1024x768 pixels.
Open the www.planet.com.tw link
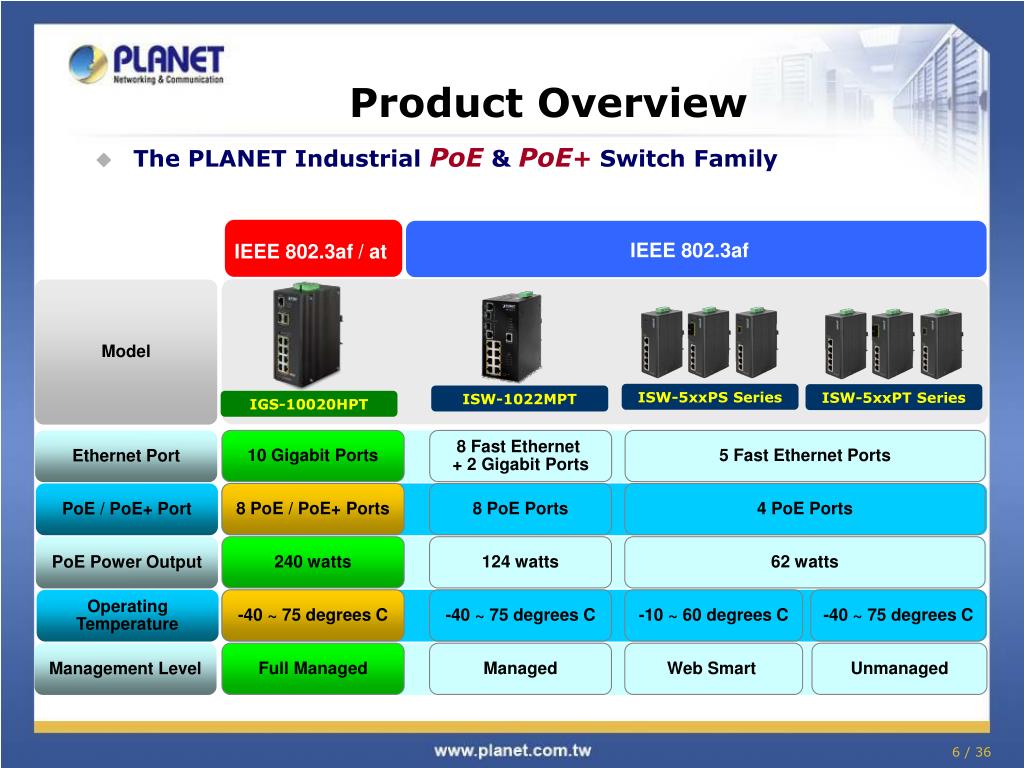click(513, 751)
